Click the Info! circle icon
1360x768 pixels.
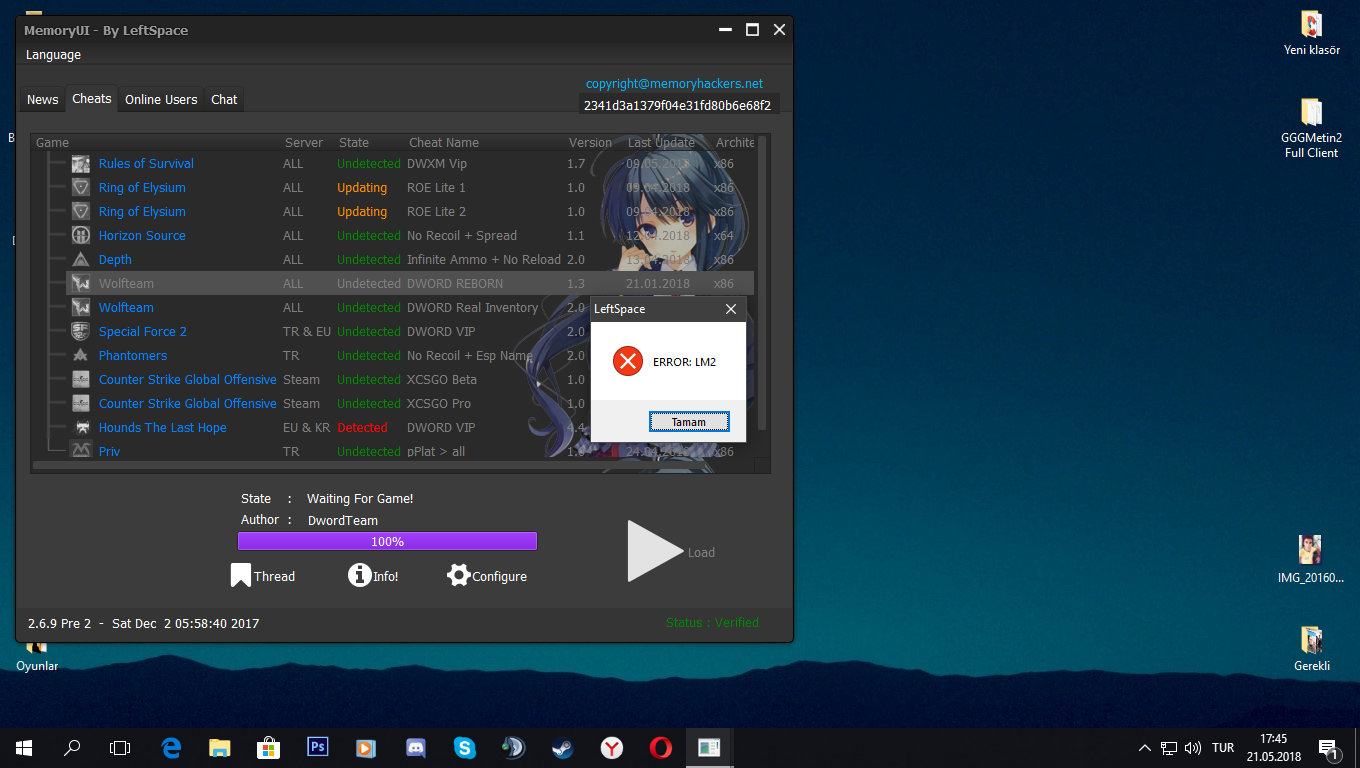pyautogui.click(x=360, y=575)
